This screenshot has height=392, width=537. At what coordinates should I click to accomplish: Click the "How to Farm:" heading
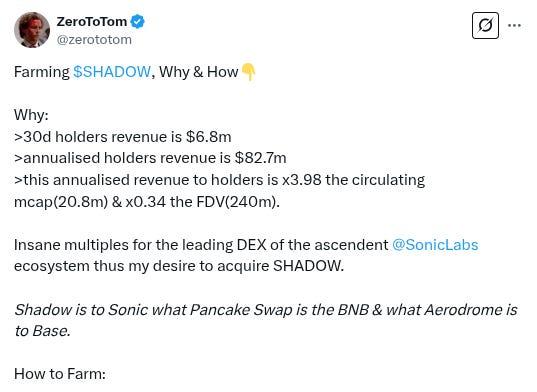tap(60, 374)
